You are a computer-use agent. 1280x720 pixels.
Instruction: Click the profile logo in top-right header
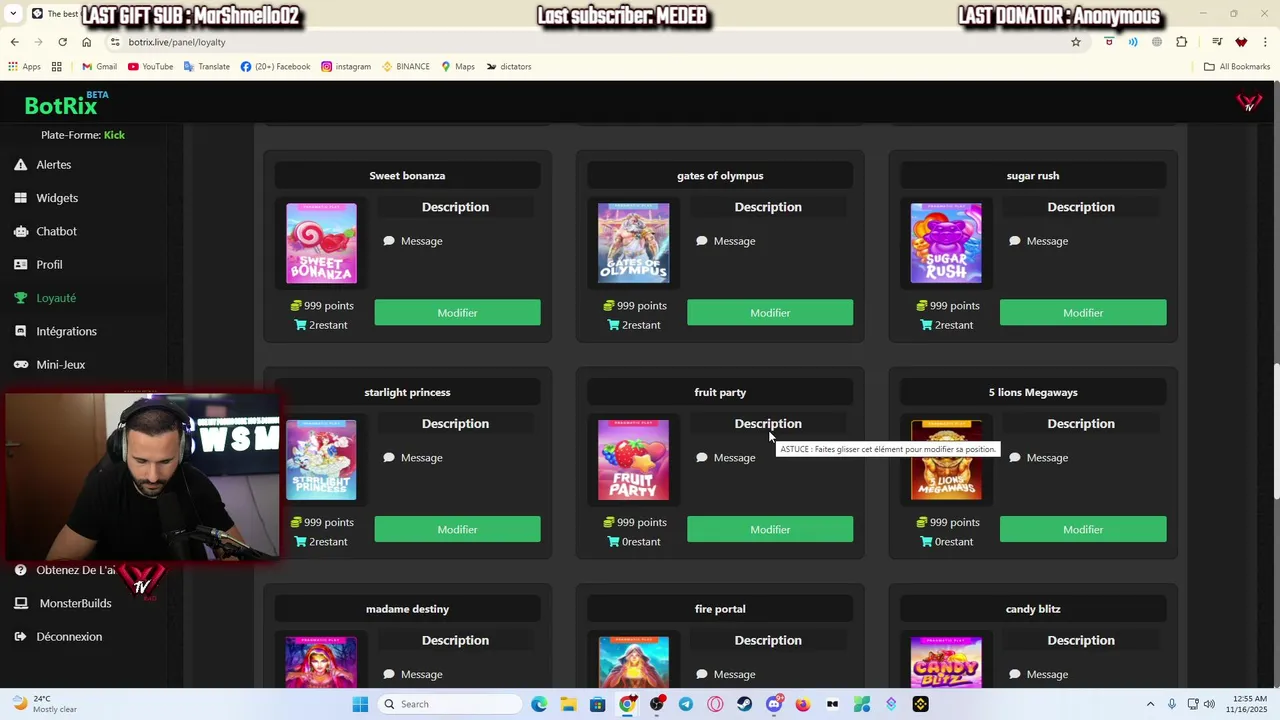tap(1249, 102)
